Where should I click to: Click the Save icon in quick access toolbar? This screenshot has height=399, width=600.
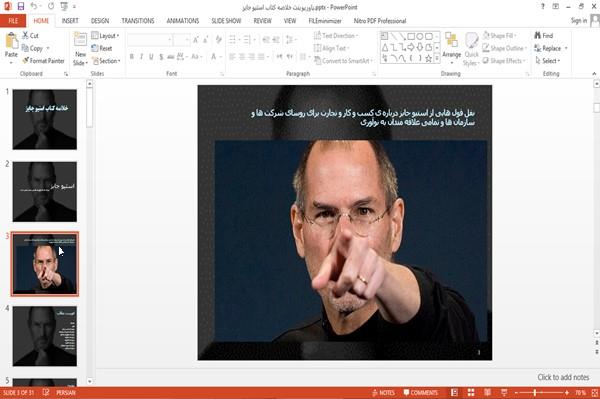click(21, 6)
